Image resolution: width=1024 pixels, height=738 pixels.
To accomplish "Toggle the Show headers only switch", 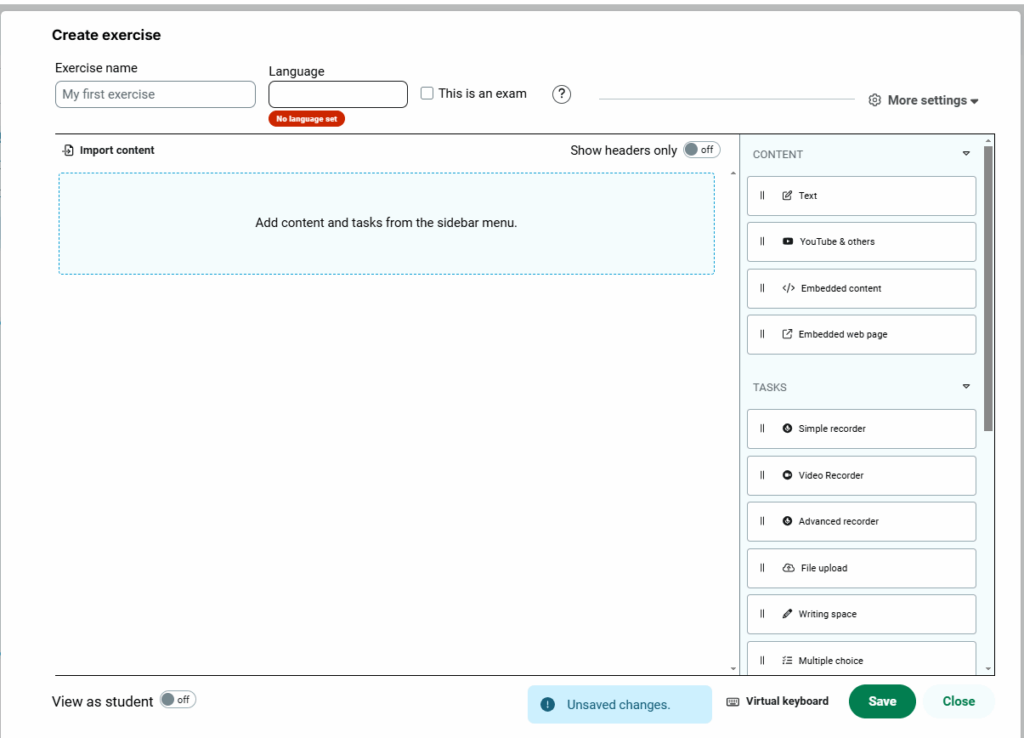I will (x=701, y=150).
